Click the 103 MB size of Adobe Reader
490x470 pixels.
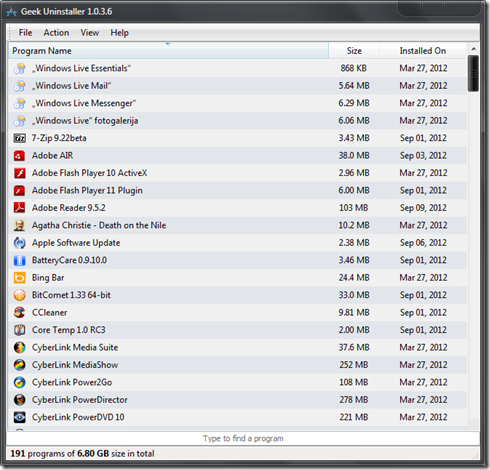pos(354,208)
